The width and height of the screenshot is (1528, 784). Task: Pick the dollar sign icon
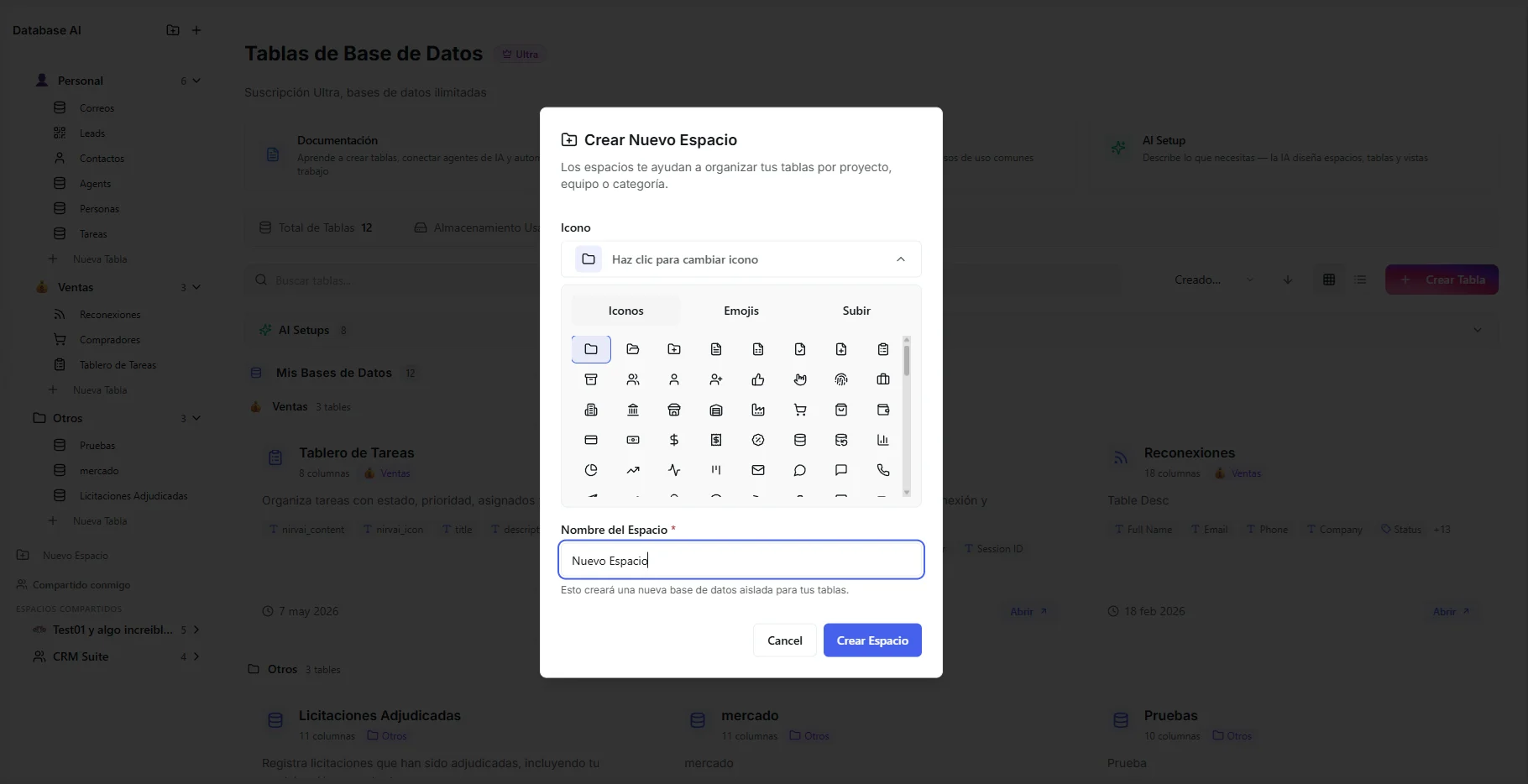point(674,440)
